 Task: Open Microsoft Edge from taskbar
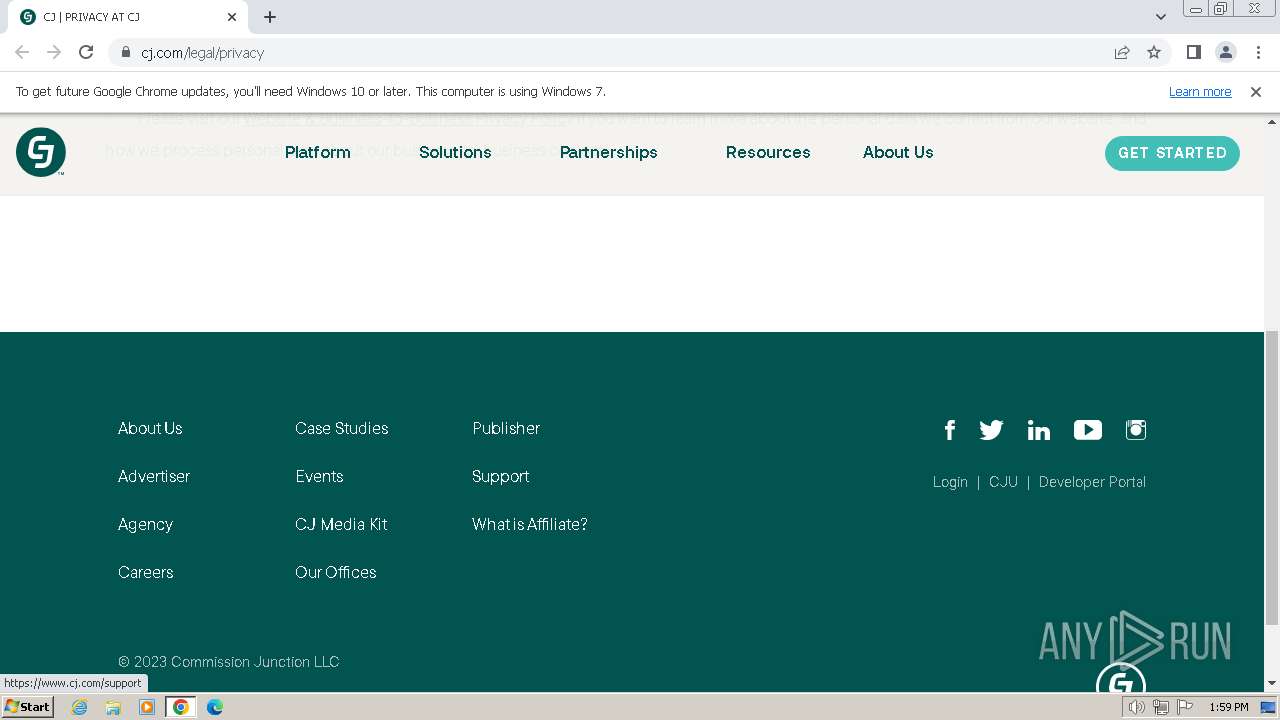pyautogui.click(x=215, y=707)
